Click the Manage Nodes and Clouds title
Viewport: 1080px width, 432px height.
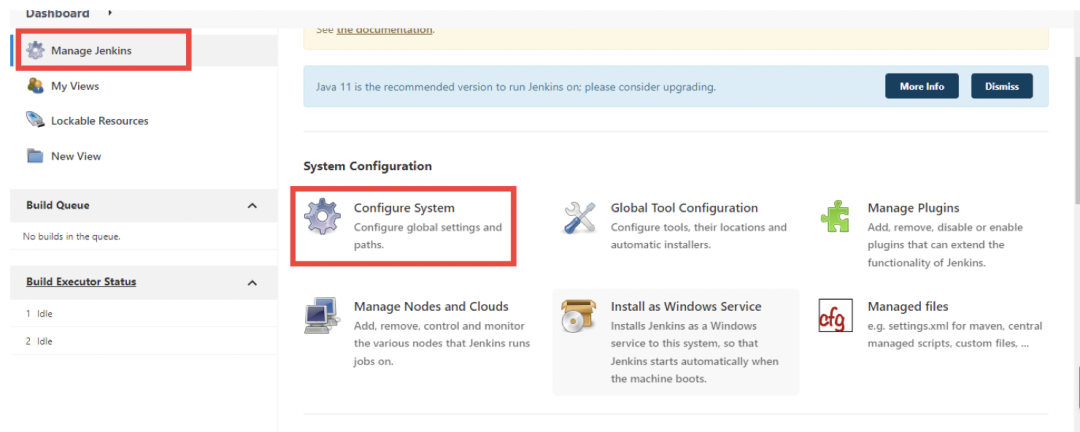431,306
